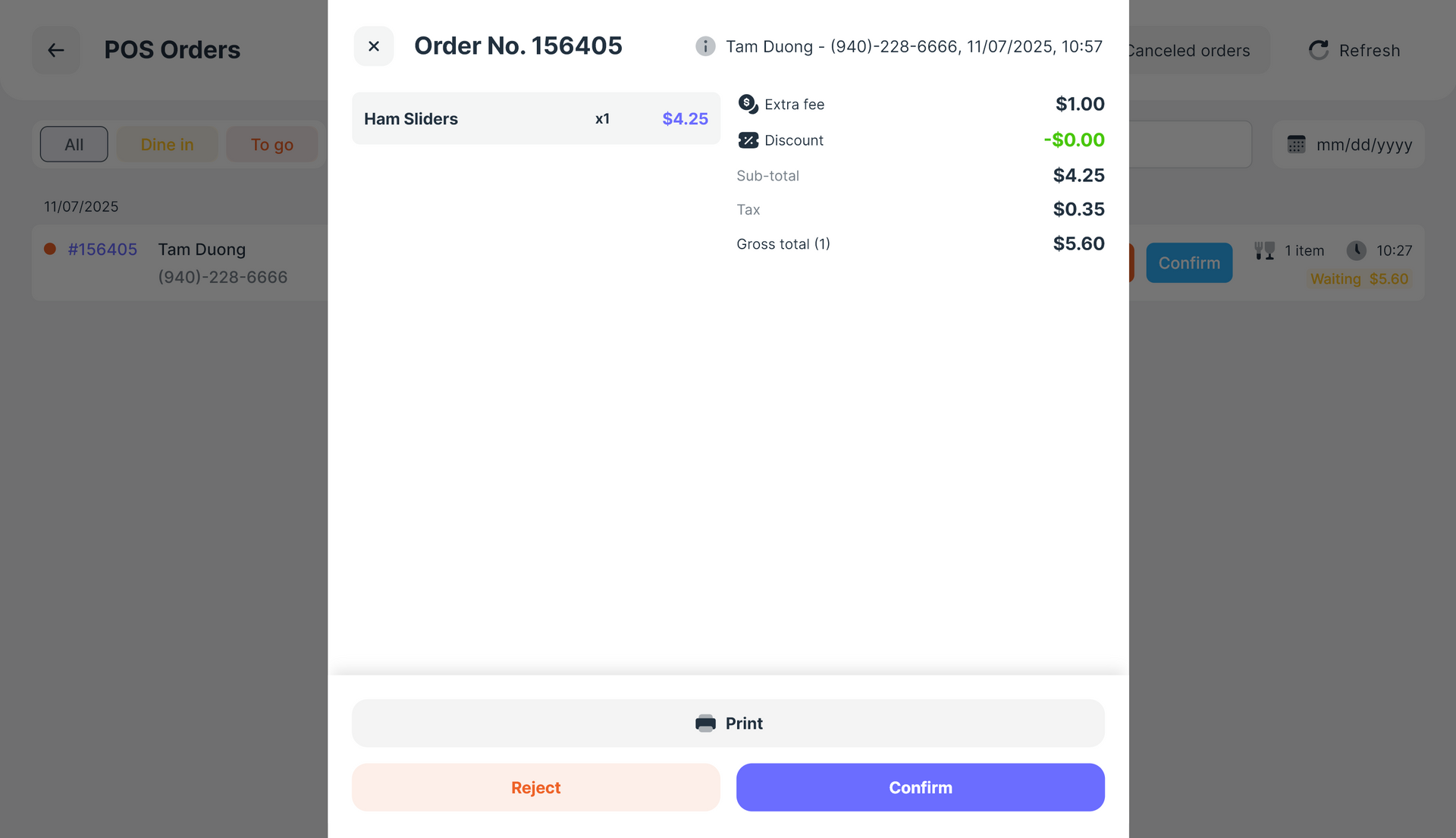The height and width of the screenshot is (838, 1456).
Task: Close the Order No. 156405 dialog
Action: pos(373,46)
